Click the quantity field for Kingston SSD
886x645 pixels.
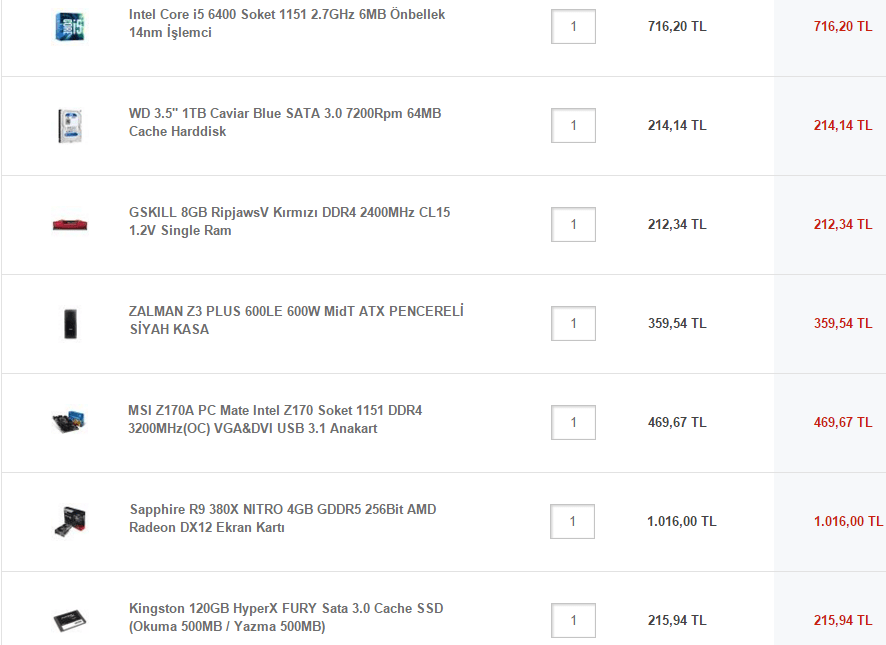(x=573, y=621)
